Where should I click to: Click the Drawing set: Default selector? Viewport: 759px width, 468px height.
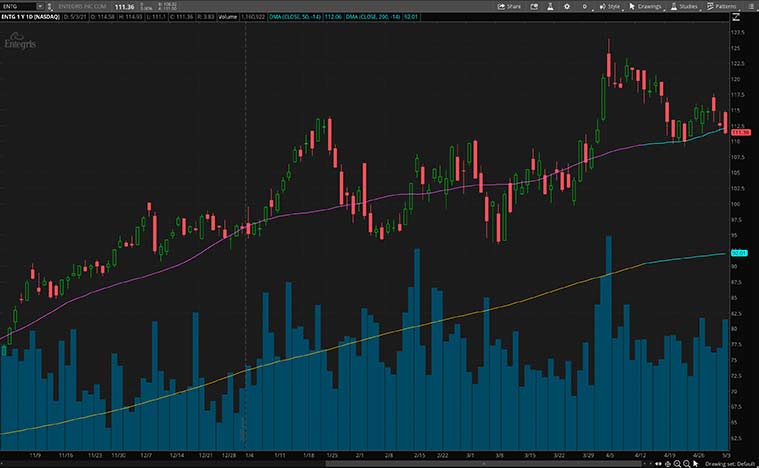coord(728,463)
